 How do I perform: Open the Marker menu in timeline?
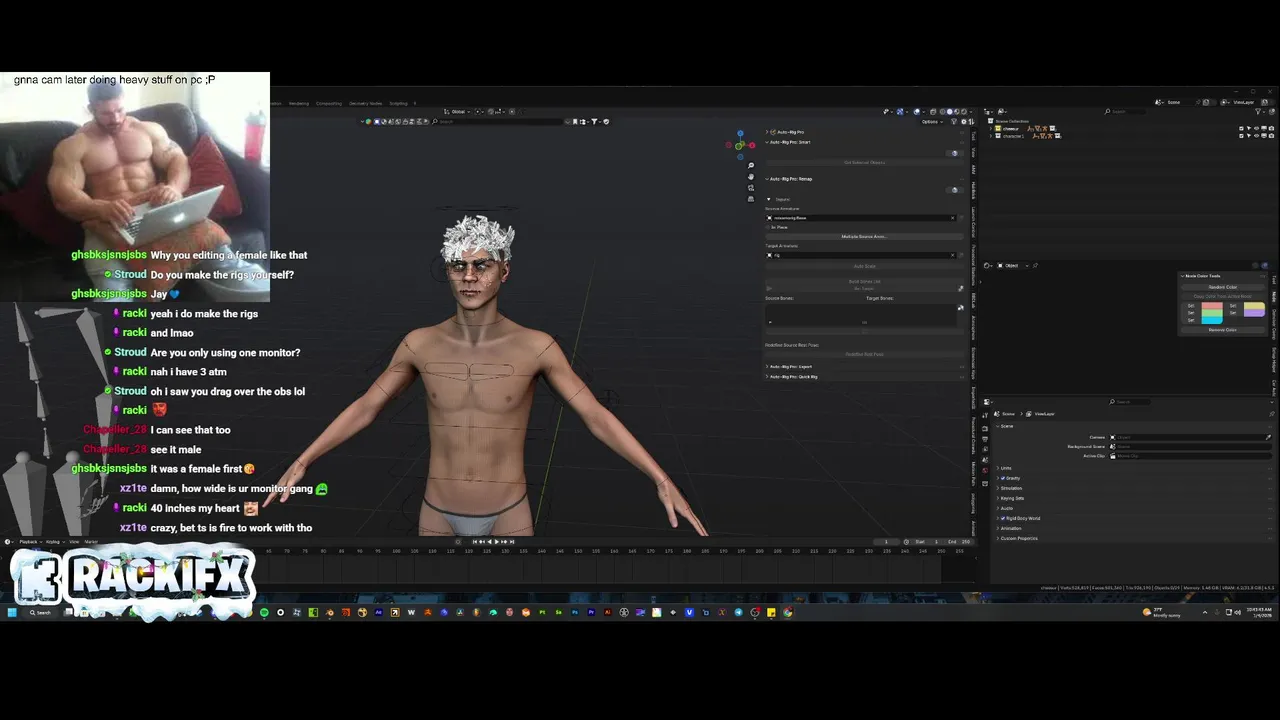pyautogui.click(x=91, y=542)
